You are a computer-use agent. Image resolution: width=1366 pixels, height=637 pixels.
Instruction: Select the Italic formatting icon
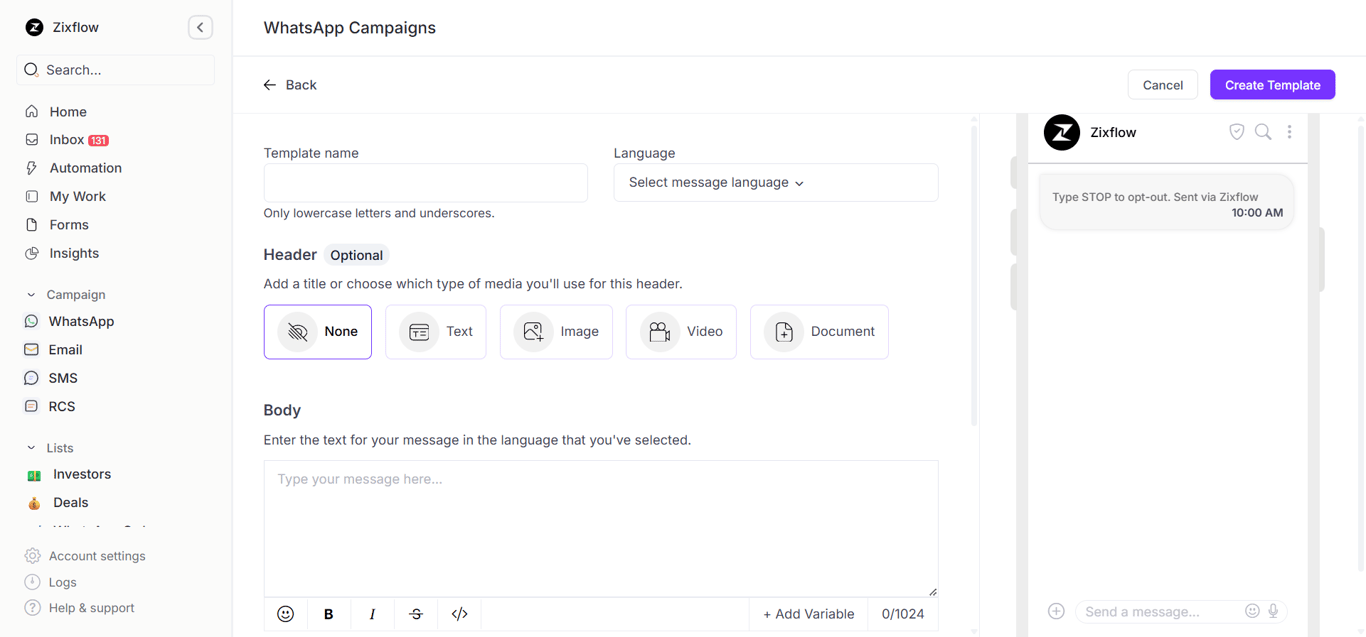click(x=372, y=613)
